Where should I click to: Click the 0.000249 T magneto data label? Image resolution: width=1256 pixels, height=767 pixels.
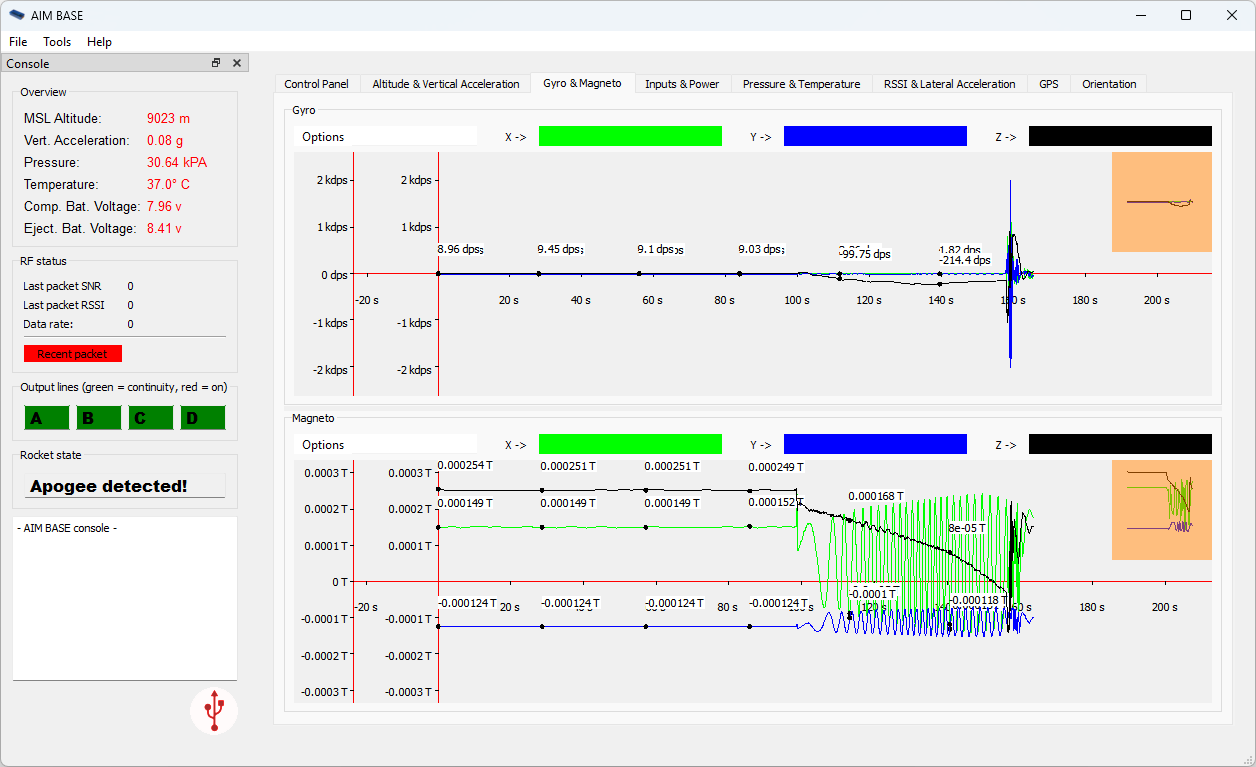coord(776,467)
